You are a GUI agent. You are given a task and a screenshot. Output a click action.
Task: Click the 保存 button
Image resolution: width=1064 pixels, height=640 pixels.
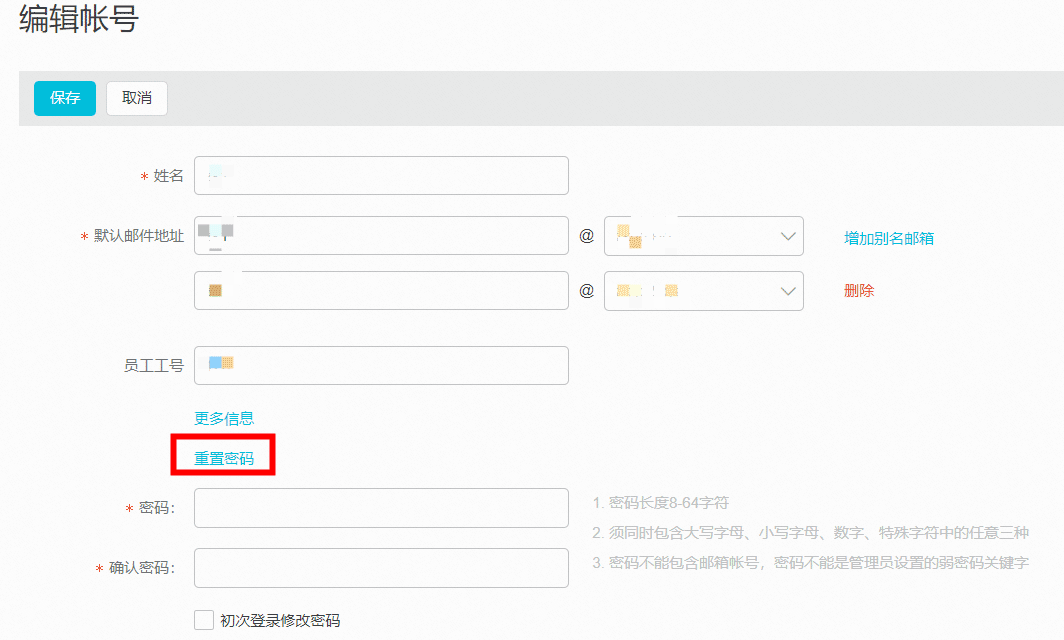click(65, 98)
